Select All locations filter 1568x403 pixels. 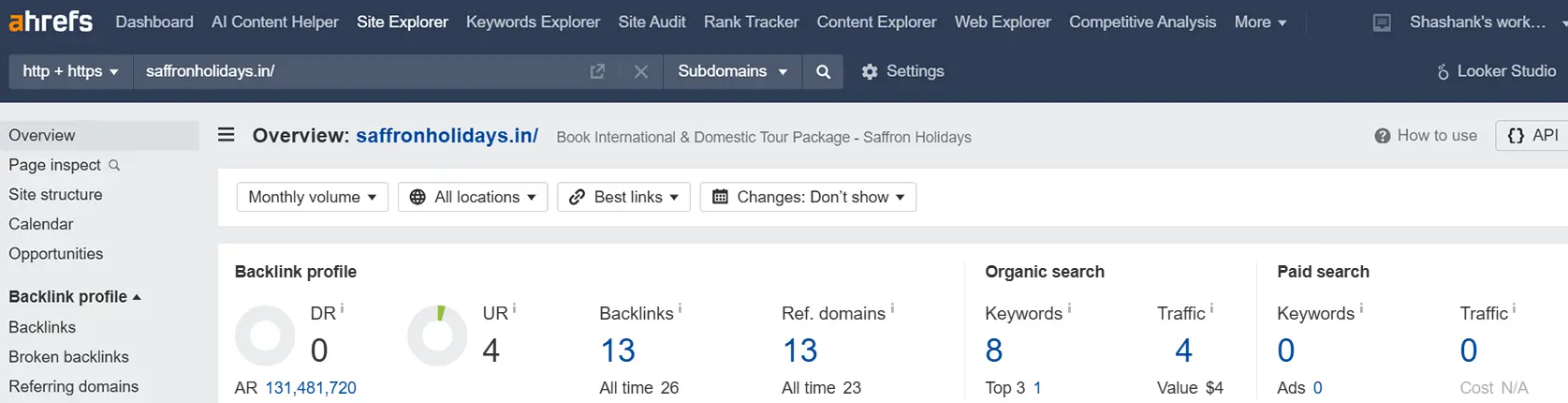[x=473, y=197]
